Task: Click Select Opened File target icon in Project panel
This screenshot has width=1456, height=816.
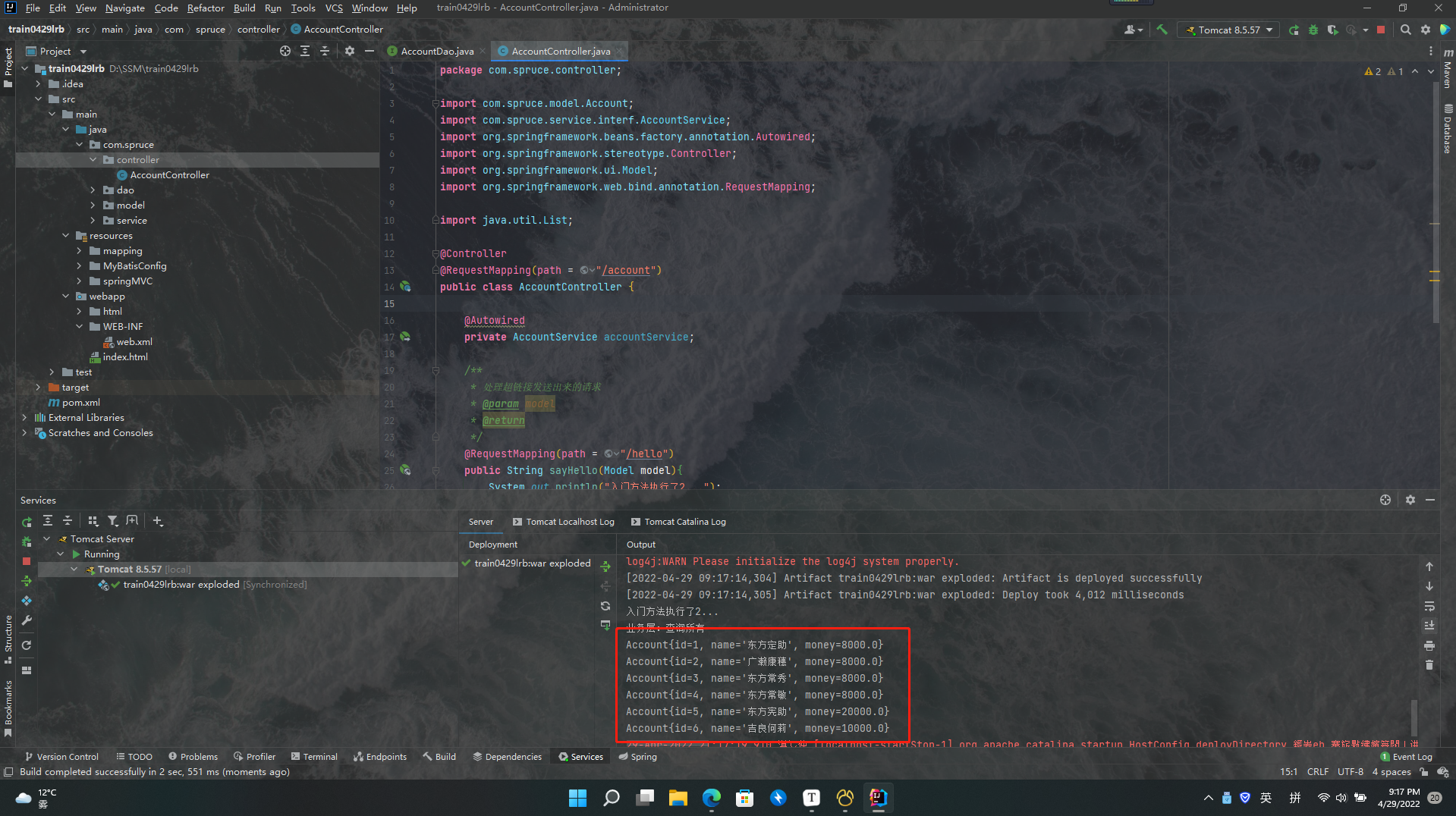Action: 285,51
